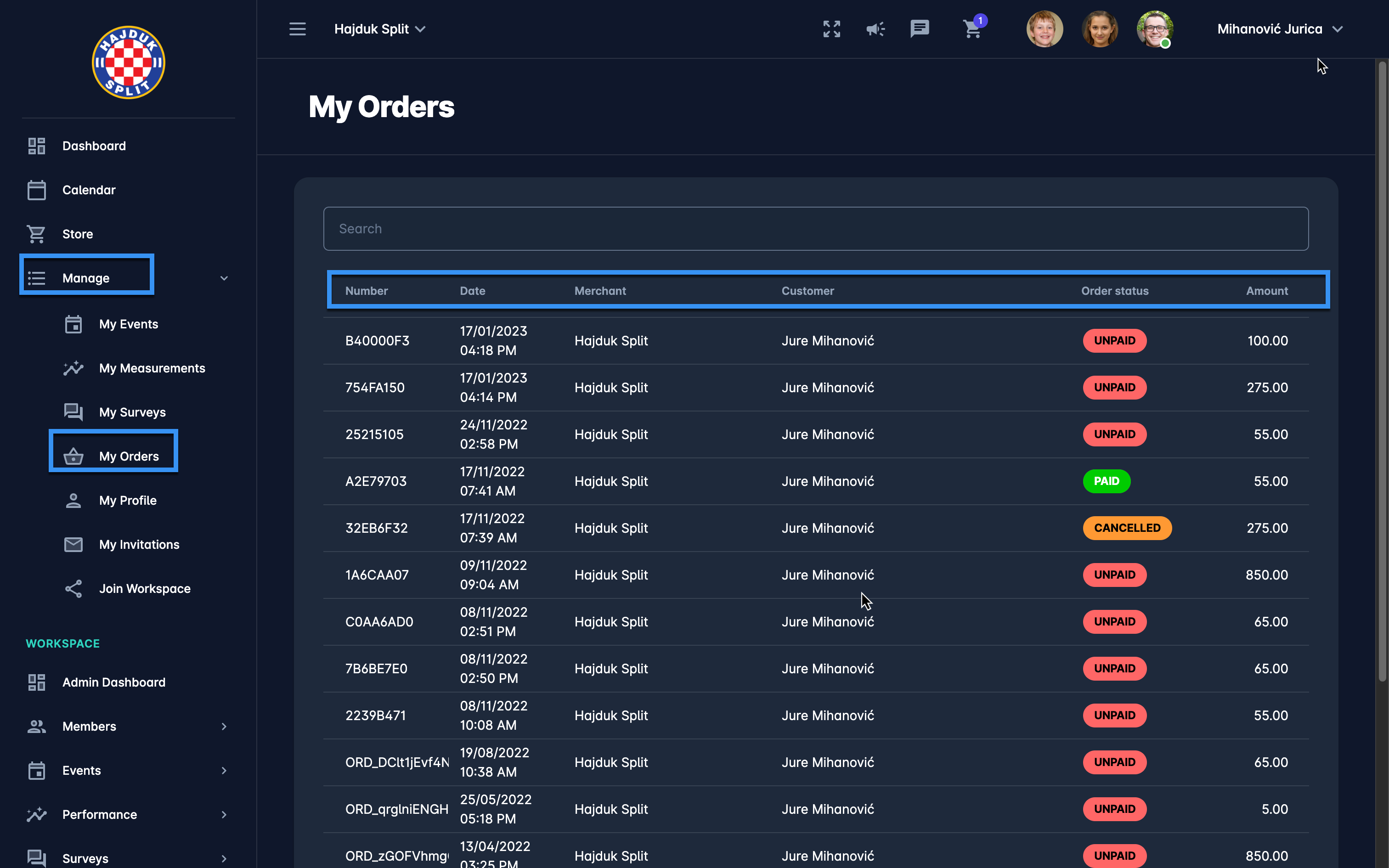Click the Hajduk Split club logo

[x=128, y=62]
